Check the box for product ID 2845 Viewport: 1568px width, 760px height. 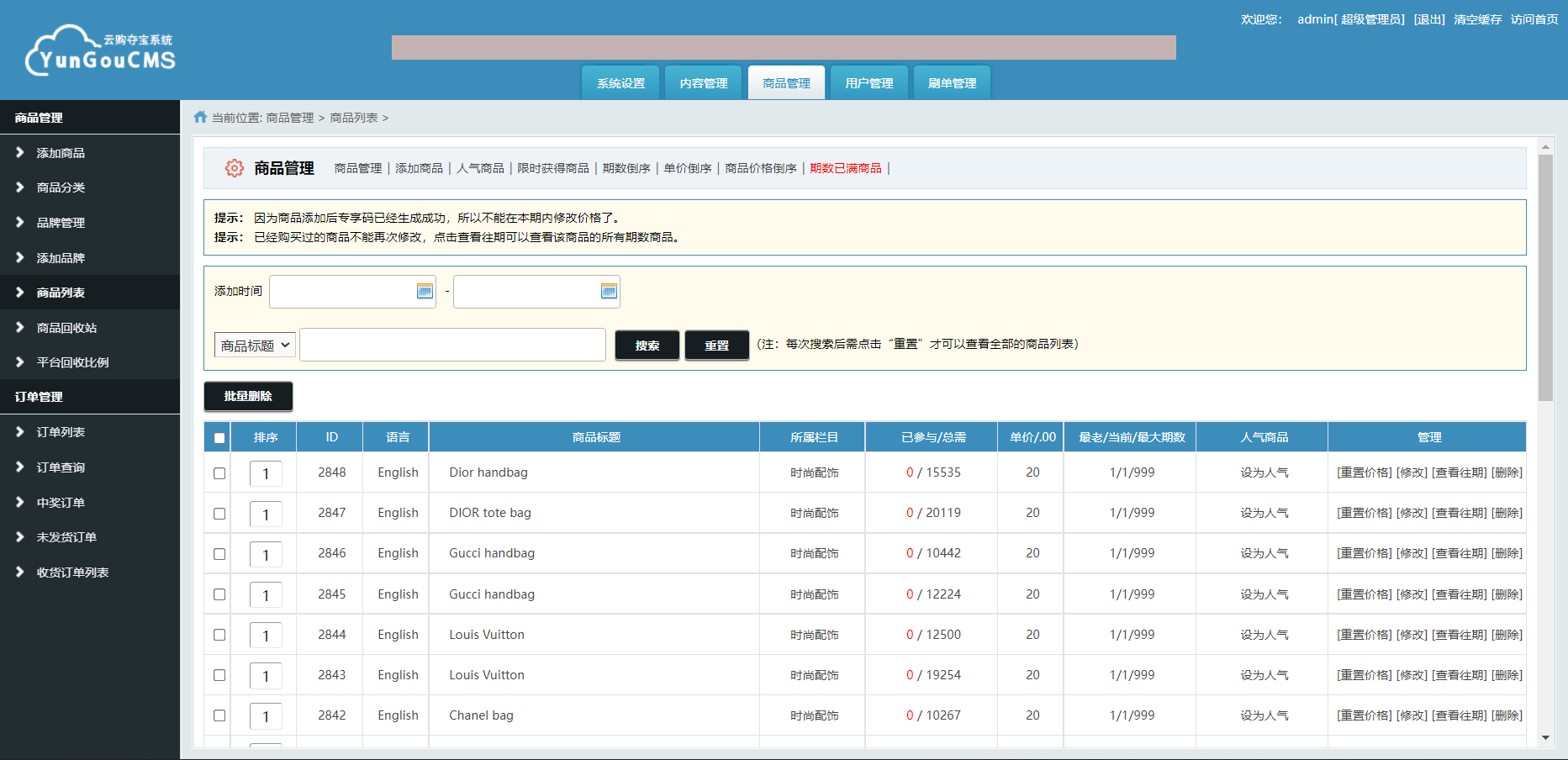[219, 594]
